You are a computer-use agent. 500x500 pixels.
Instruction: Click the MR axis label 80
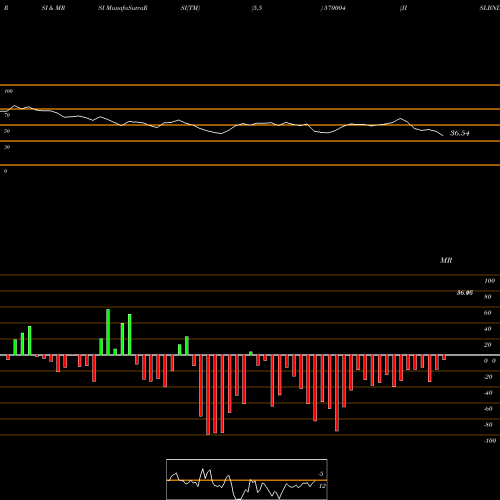[x=488, y=297]
